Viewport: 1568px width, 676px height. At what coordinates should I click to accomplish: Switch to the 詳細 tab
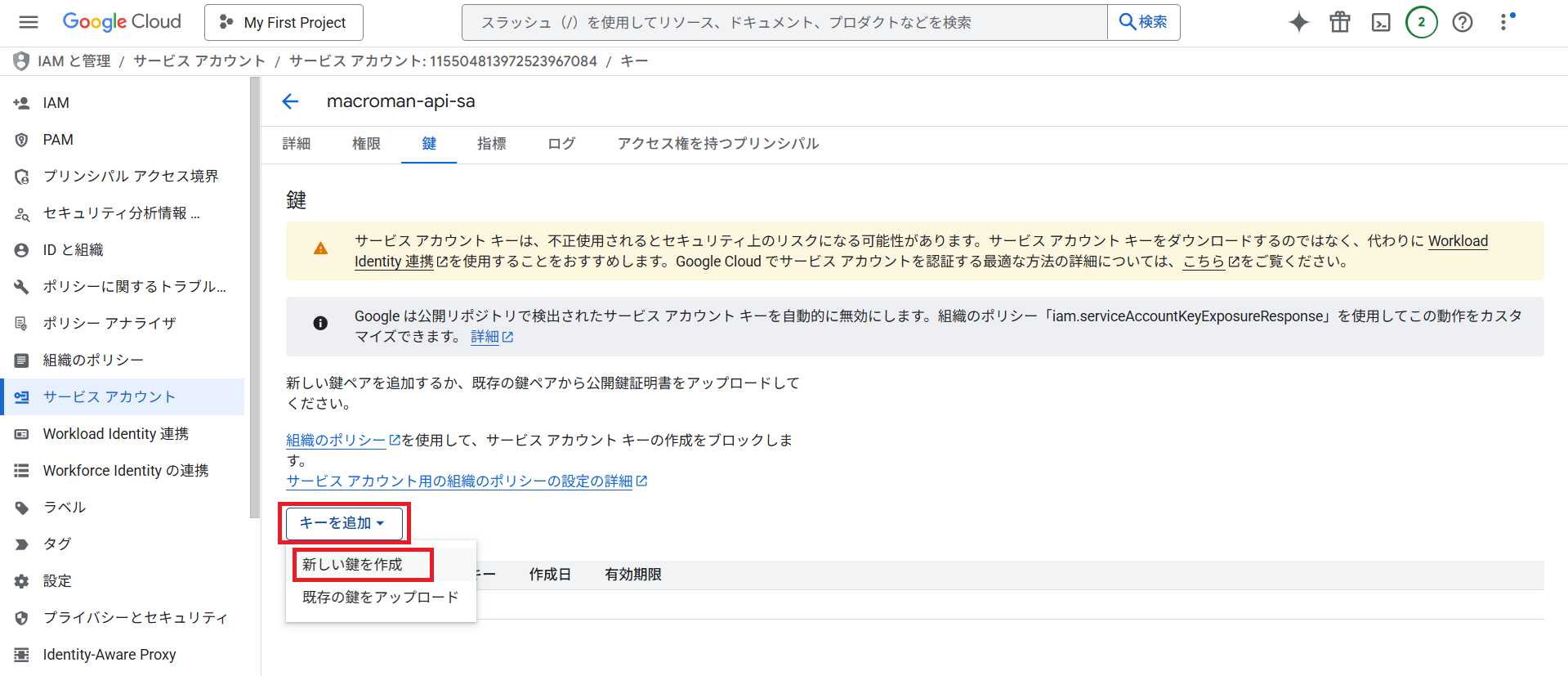(x=297, y=144)
